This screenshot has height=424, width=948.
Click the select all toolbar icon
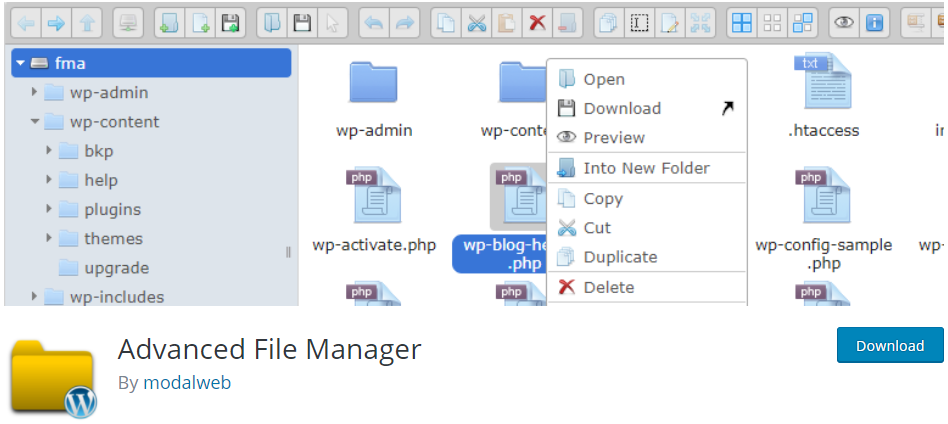[742, 24]
